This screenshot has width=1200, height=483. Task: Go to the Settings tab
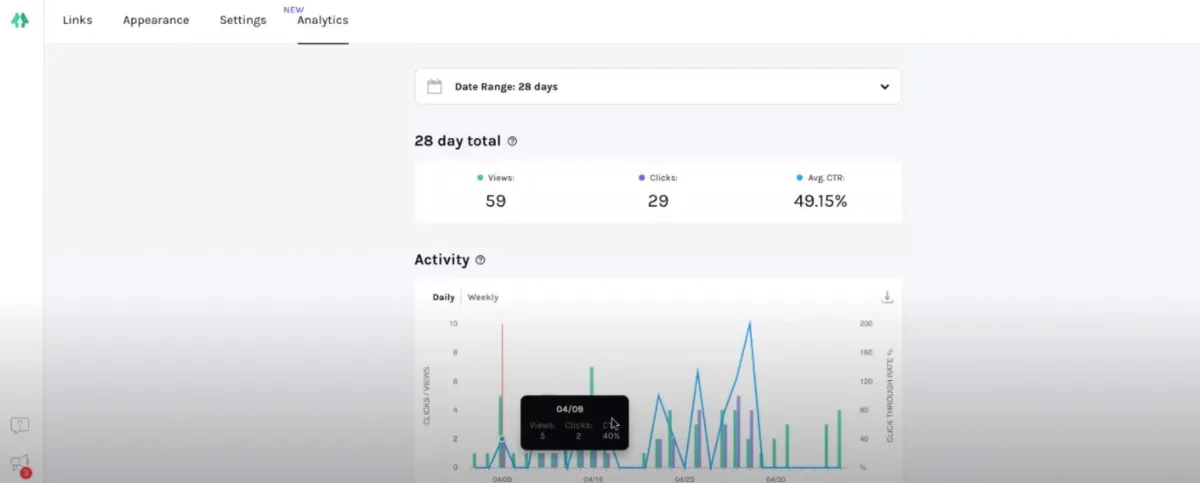click(243, 20)
